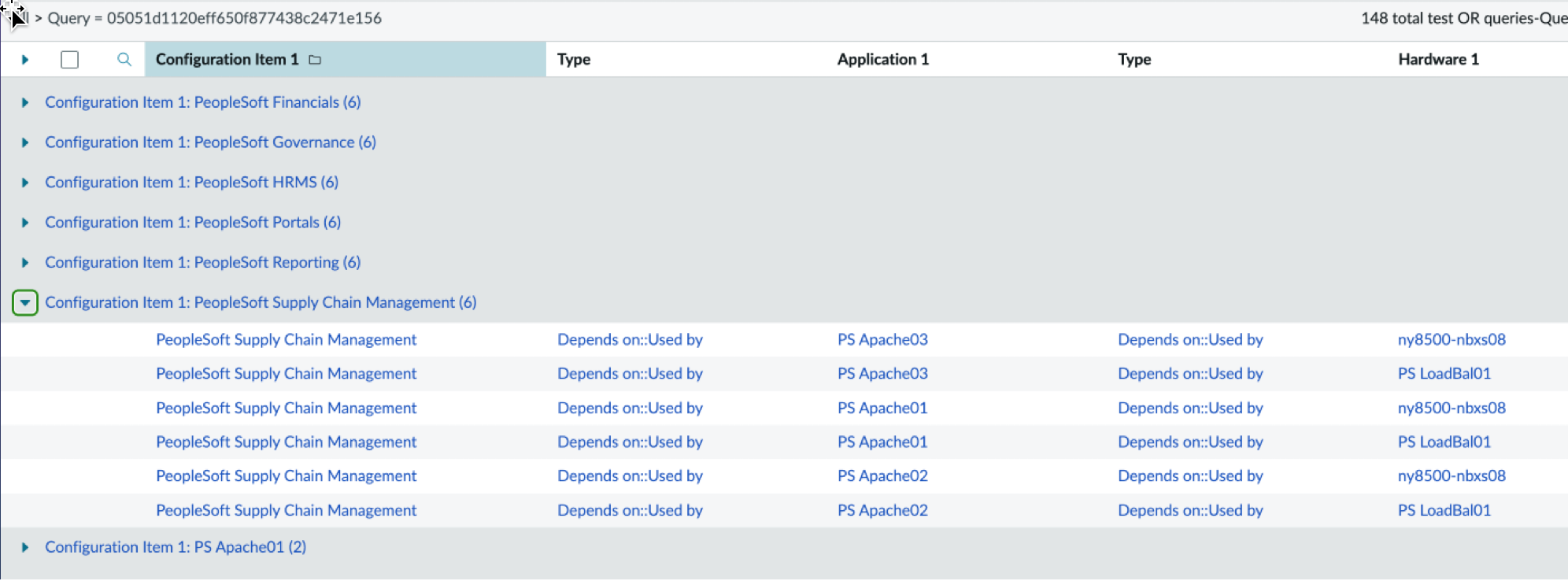Image resolution: width=1568 pixels, height=581 pixels.
Task: Open PeopleSoft Supply Chain Management item, Apache03/LoadBal01 row
Action: coord(287,374)
